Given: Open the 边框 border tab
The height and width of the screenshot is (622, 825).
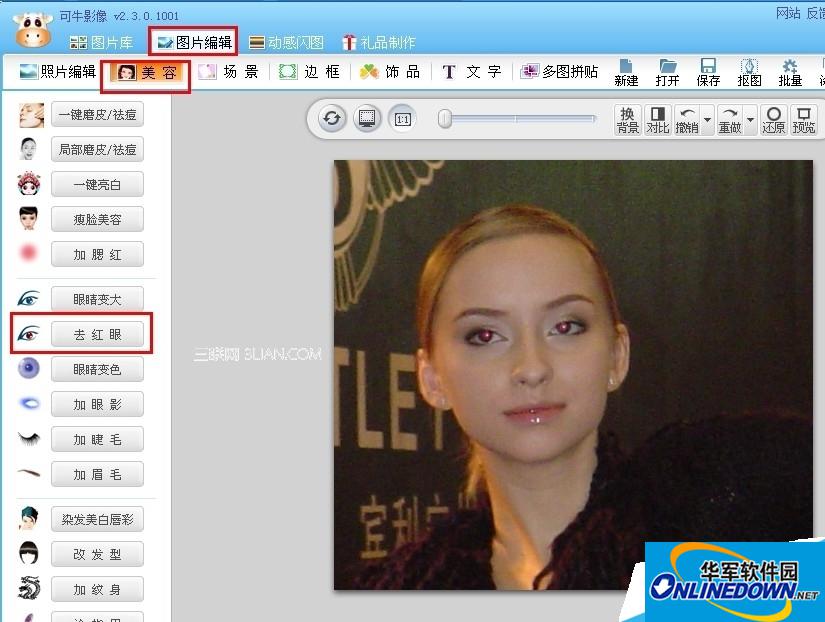Looking at the screenshot, I should pos(310,72).
